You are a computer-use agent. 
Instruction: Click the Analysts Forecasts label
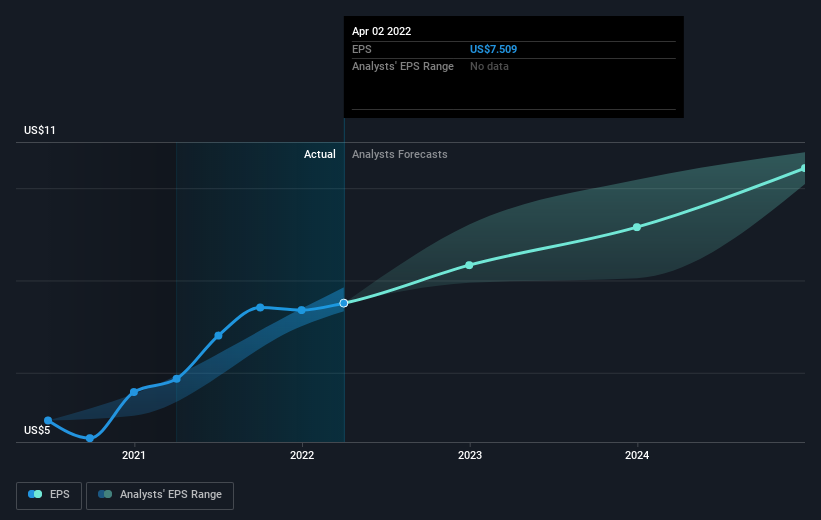(400, 154)
